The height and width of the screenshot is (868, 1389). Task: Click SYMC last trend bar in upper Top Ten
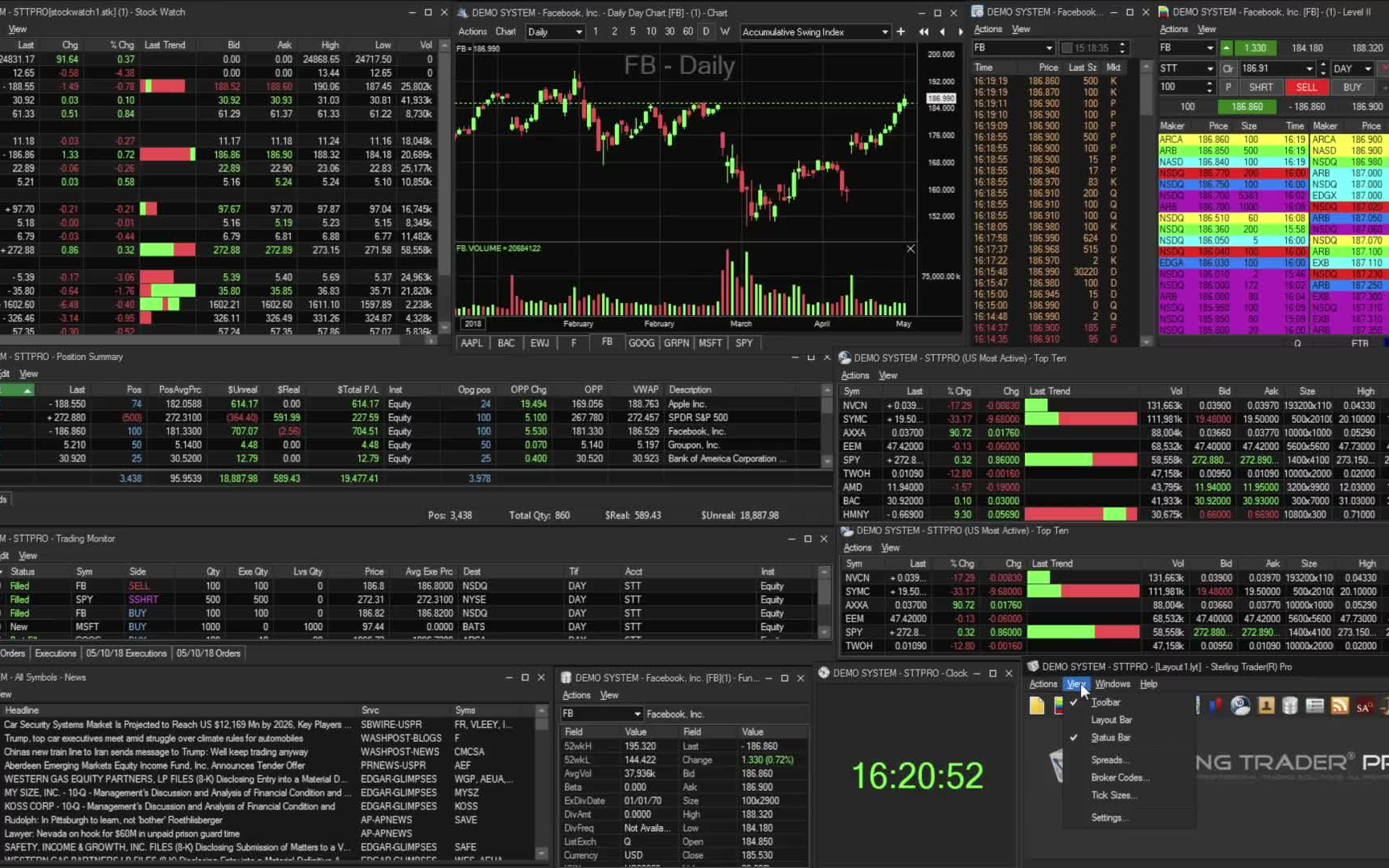pyautogui.click(x=1081, y=419)
